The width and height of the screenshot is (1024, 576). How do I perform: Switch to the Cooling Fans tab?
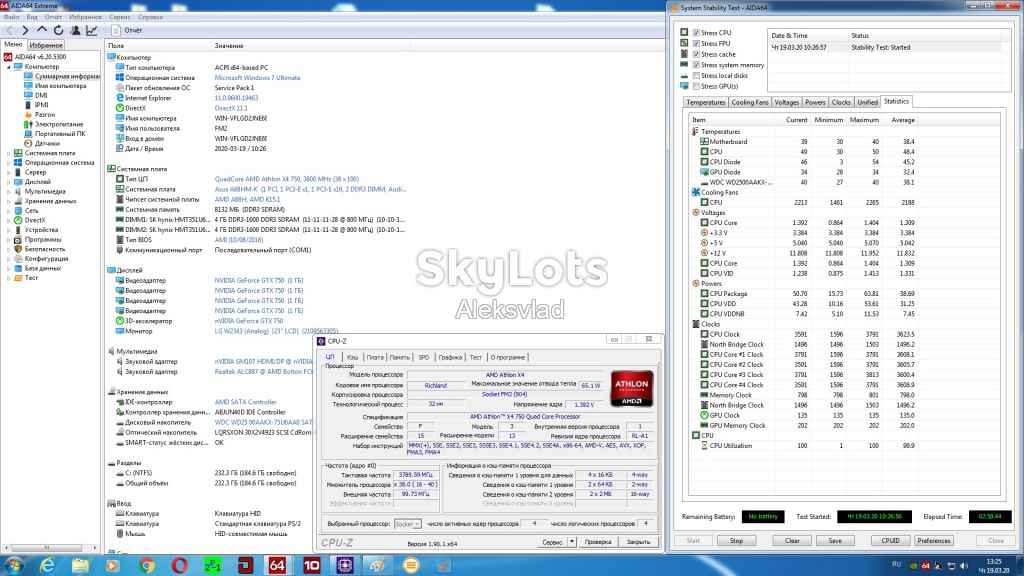pyautogui.click(x=750, y=103)
